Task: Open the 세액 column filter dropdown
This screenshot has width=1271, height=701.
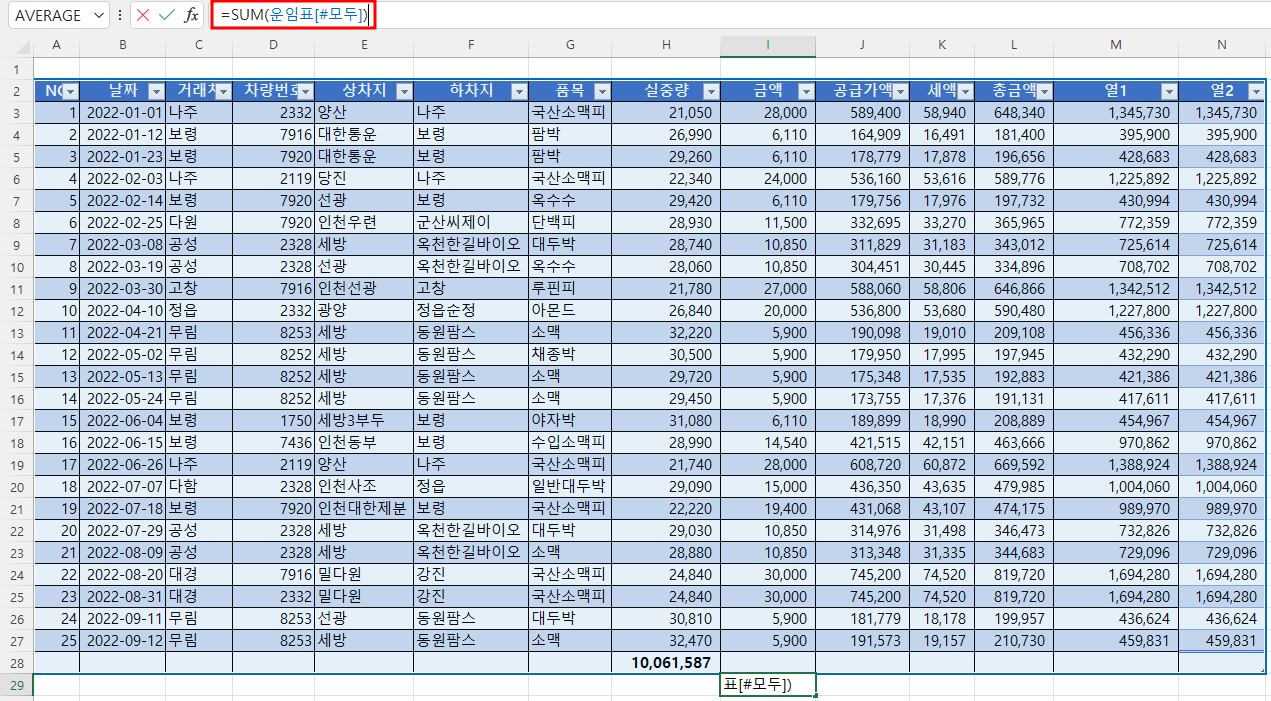Action: (965, 91)
